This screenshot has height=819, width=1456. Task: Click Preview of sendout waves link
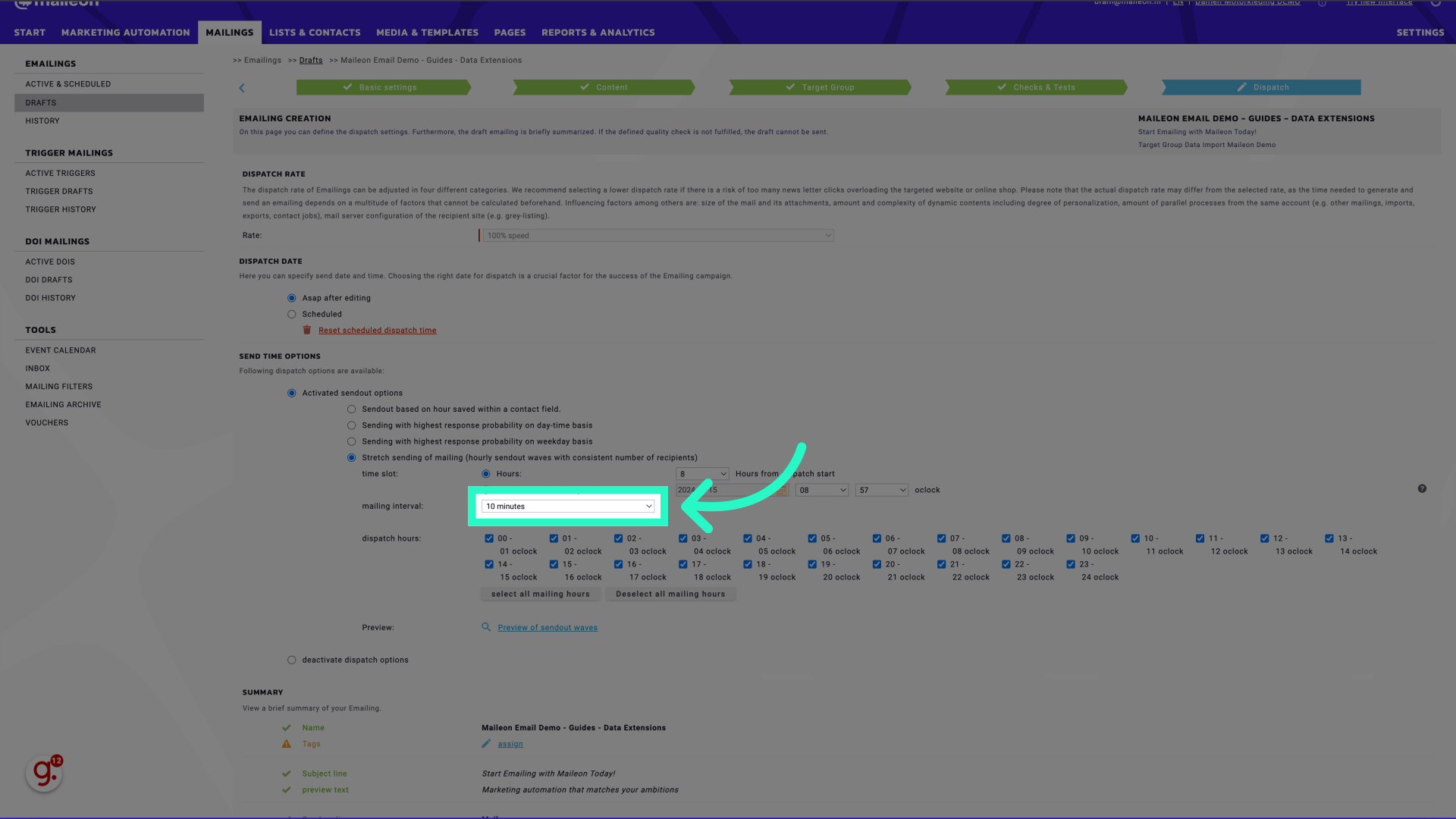click(547, 627)
